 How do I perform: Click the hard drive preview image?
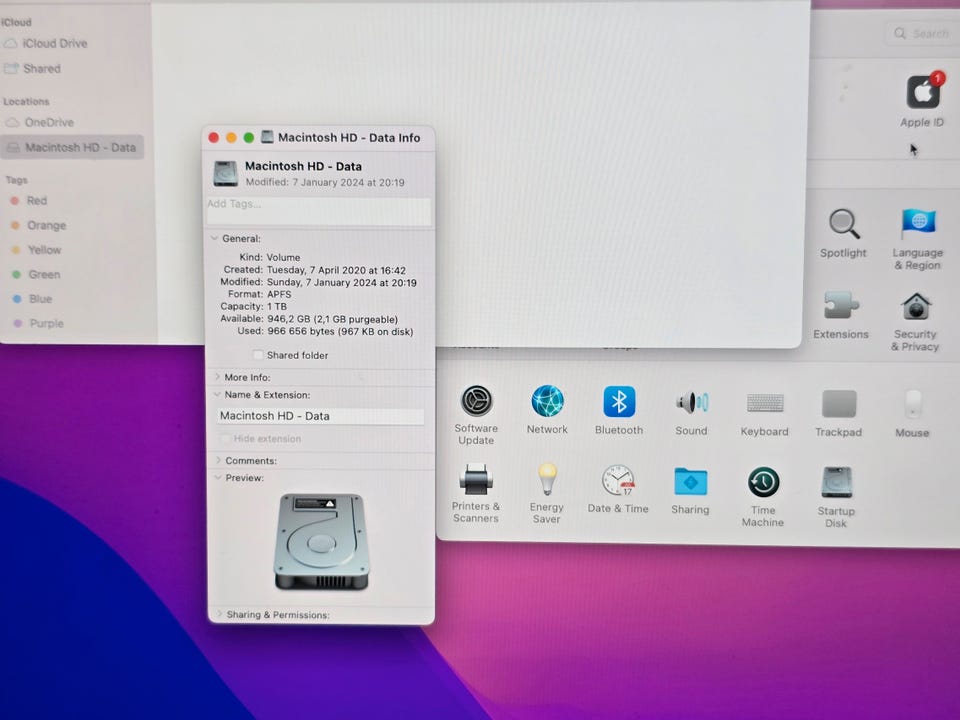click(x=321, y=542)
